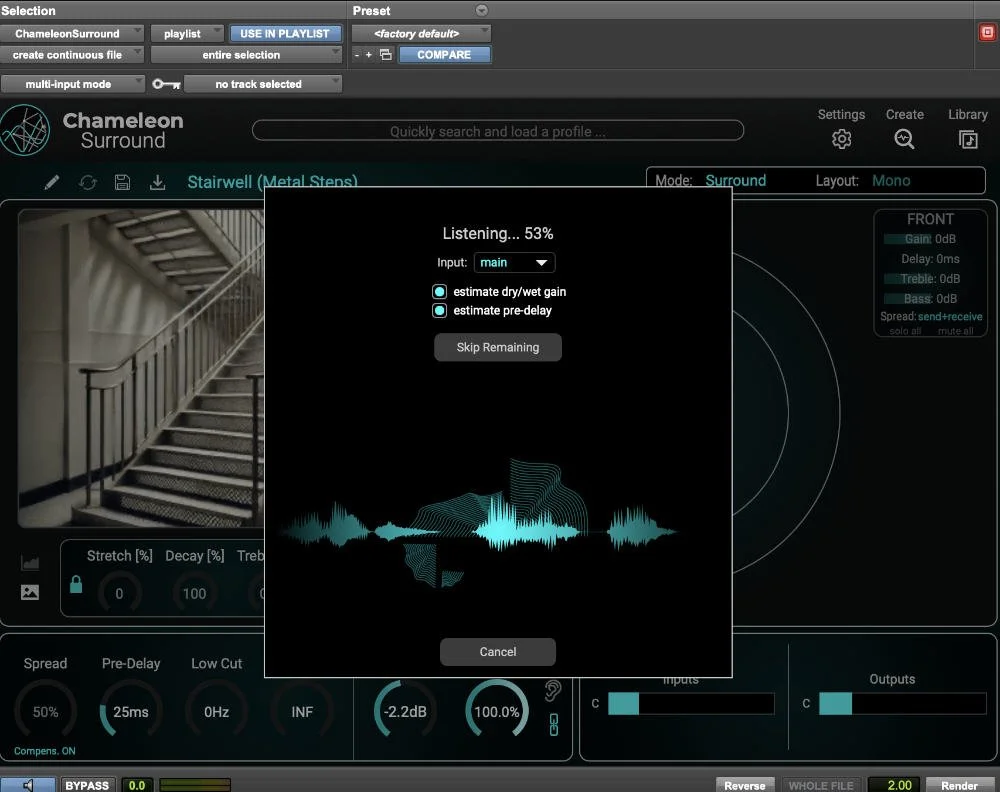Toggle BYPASS button
1000x792 pixels.
click(87, 785)
